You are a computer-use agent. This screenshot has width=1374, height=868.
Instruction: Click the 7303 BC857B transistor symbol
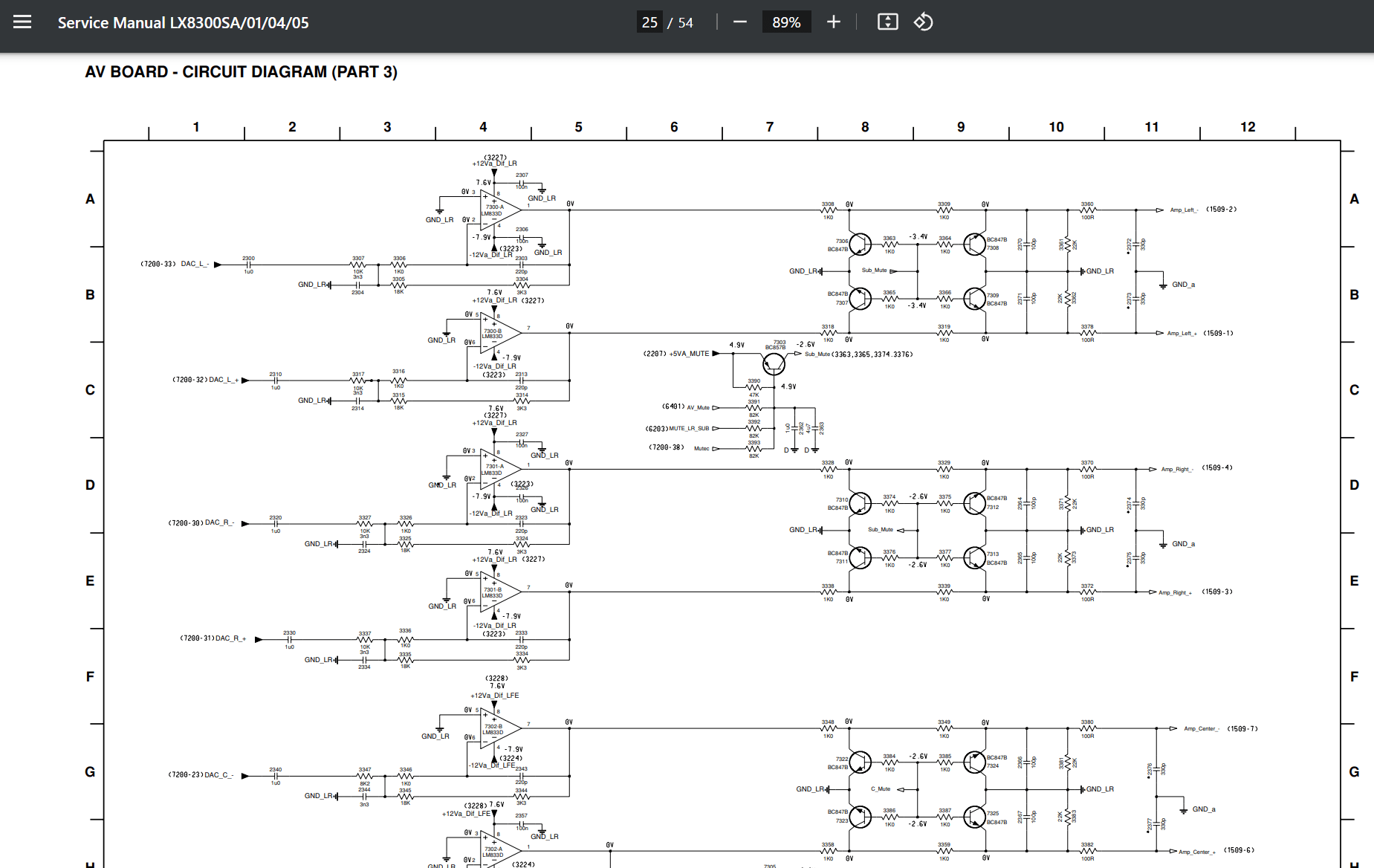coord(774,363)
